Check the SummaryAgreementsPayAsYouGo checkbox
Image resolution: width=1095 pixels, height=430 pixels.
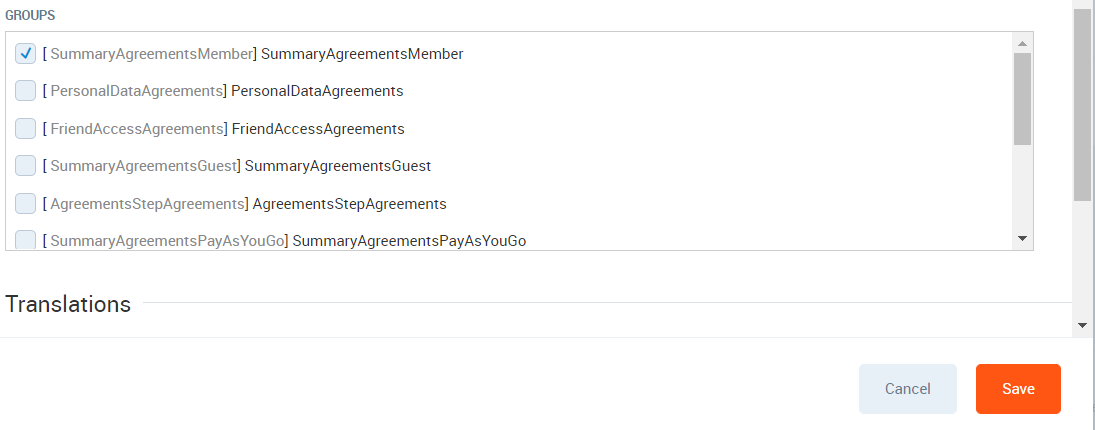pyautogui.click(x=26, y=241)
